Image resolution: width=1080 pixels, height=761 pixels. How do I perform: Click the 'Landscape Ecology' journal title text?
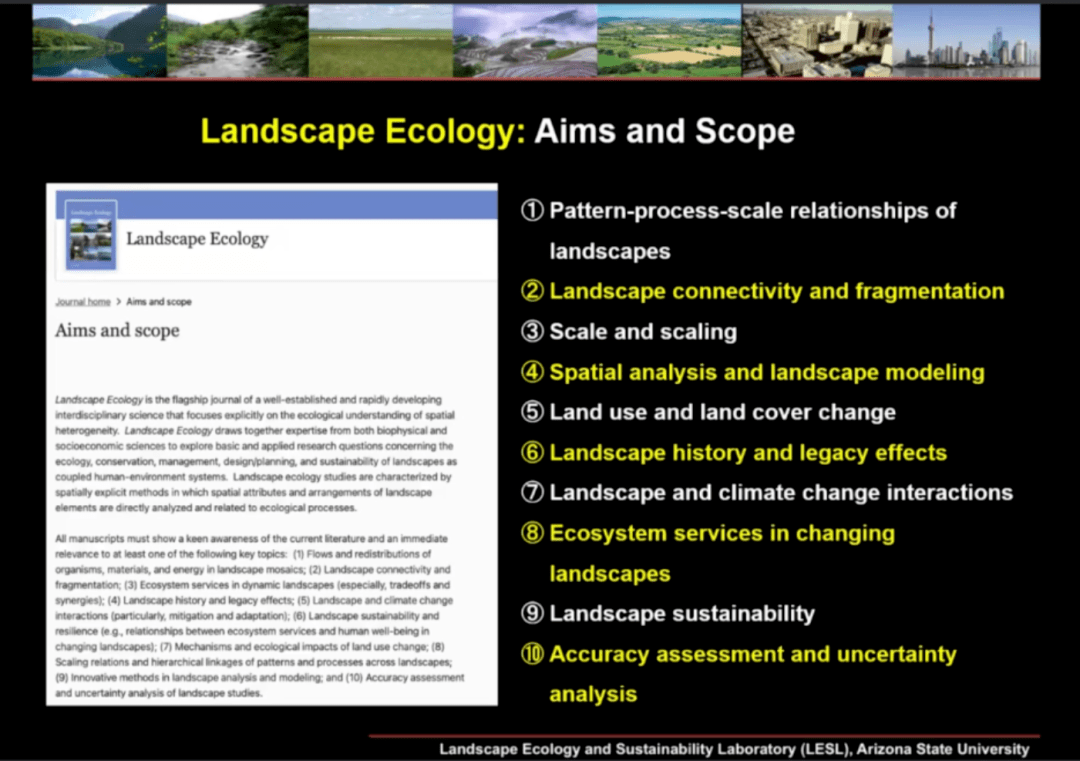(197, 239)
